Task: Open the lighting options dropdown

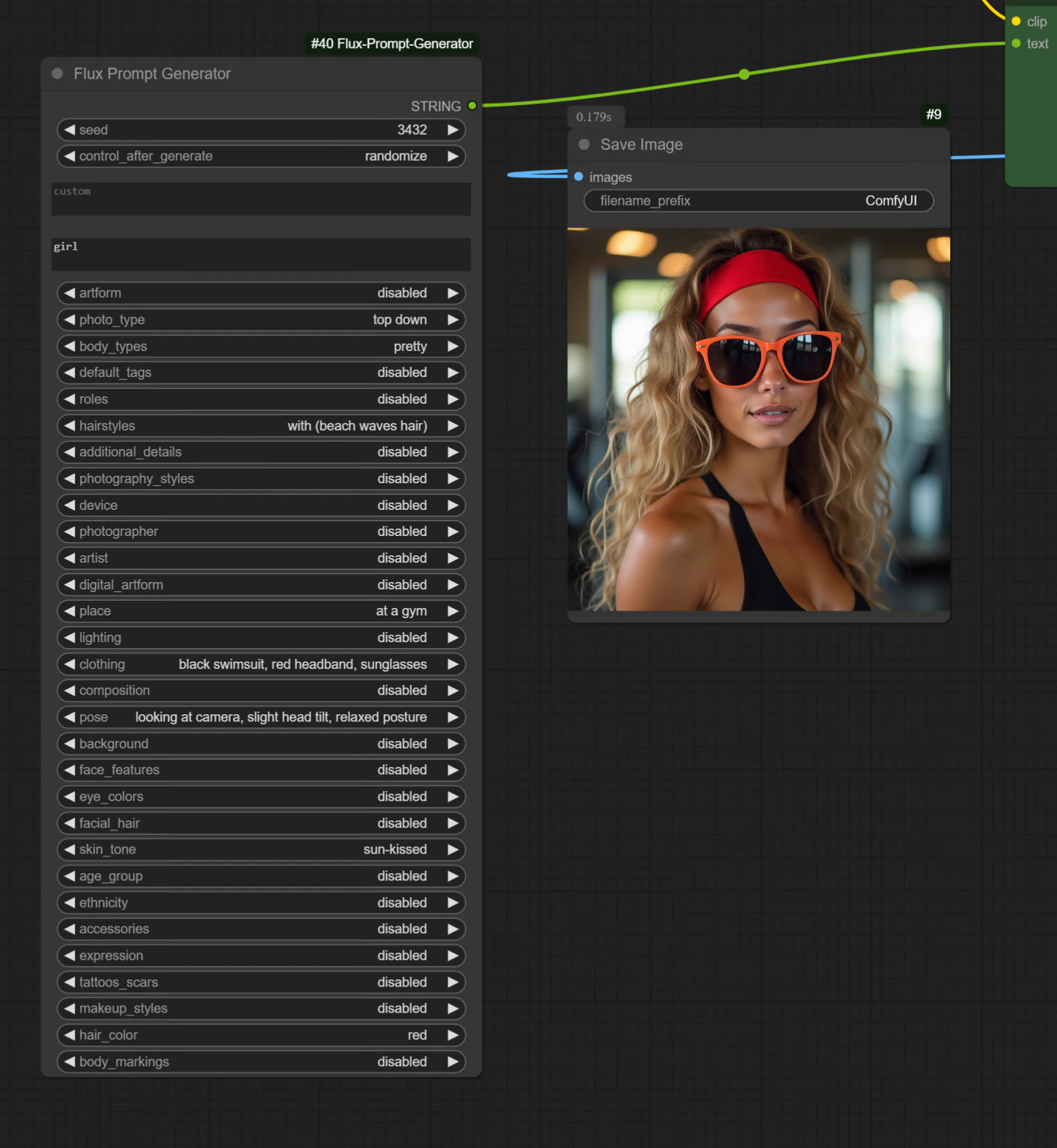Action: coord(260,638)
